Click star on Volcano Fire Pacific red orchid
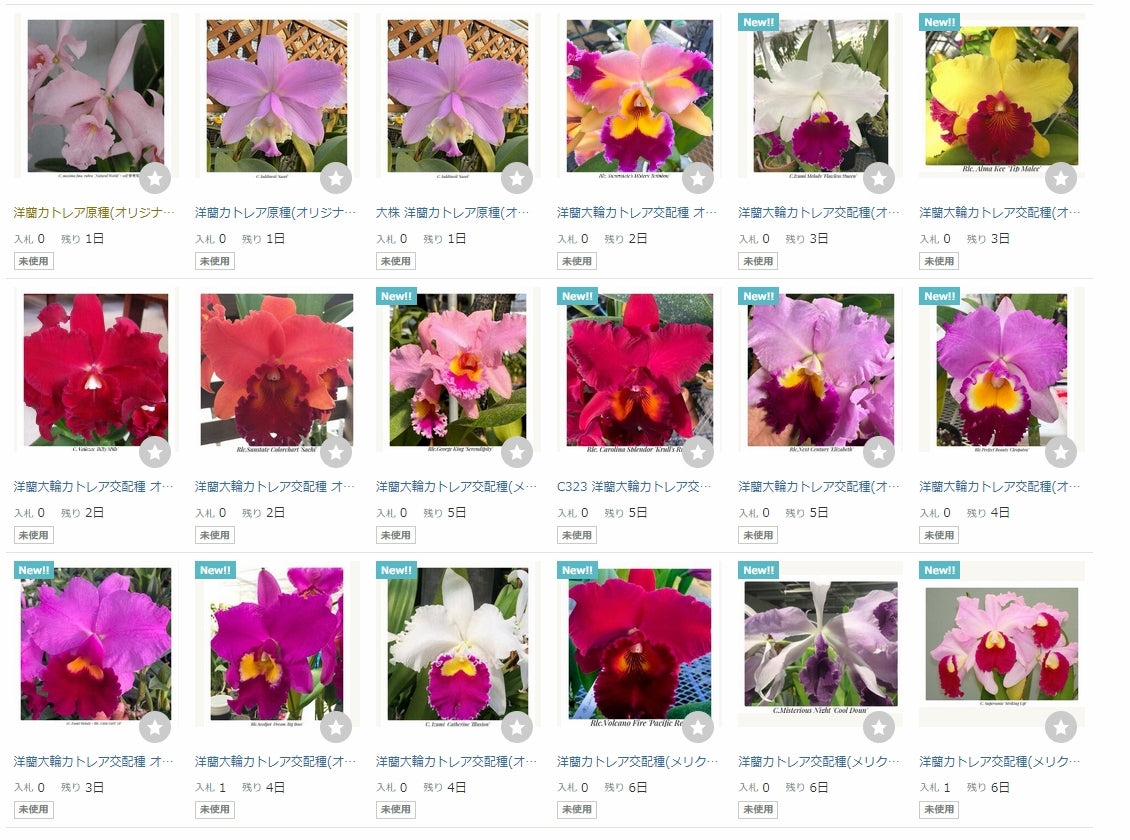The width and height of the screenshot is (1130, 840). coord(698,726)
